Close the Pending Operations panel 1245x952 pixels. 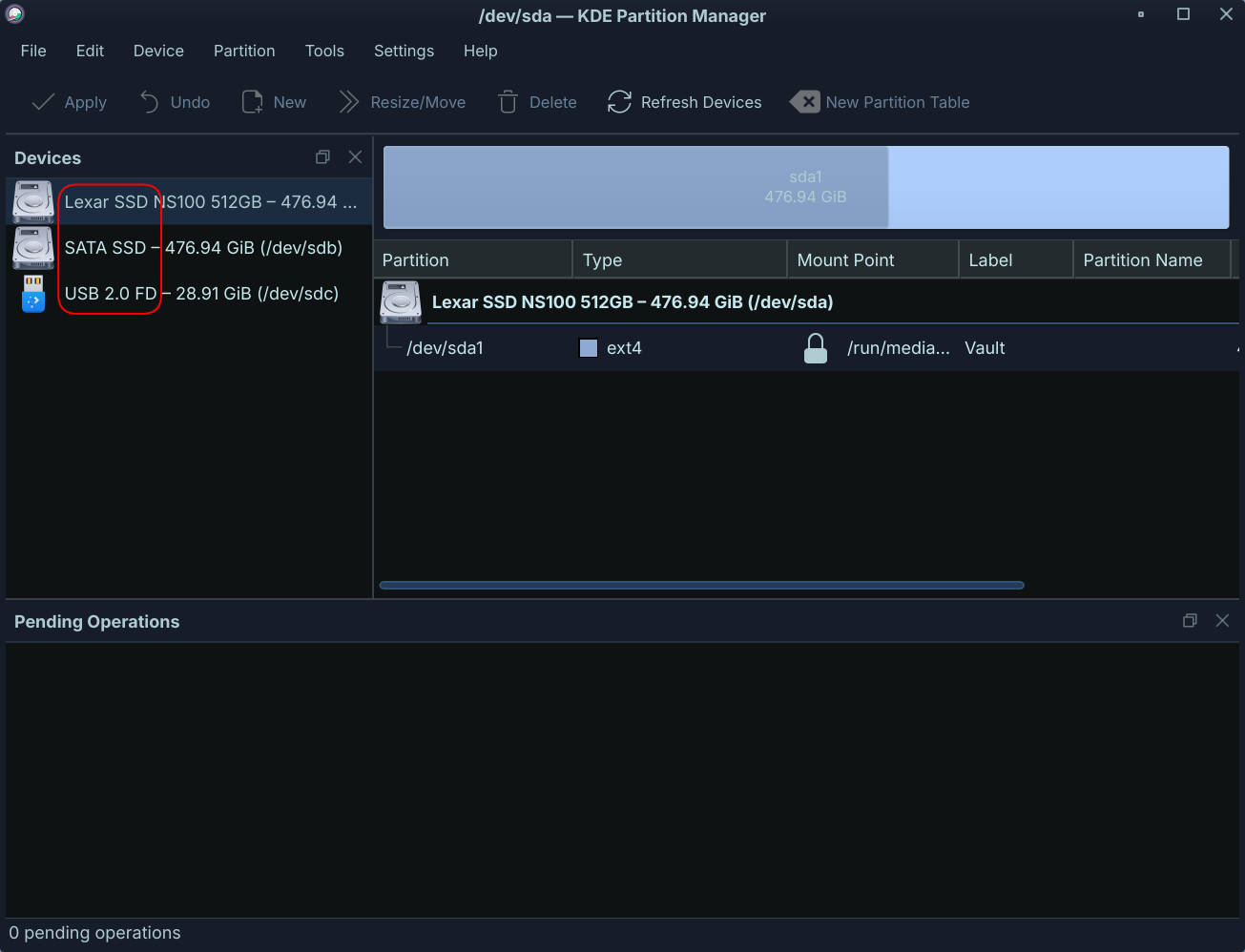click(x=1222, y=620)
